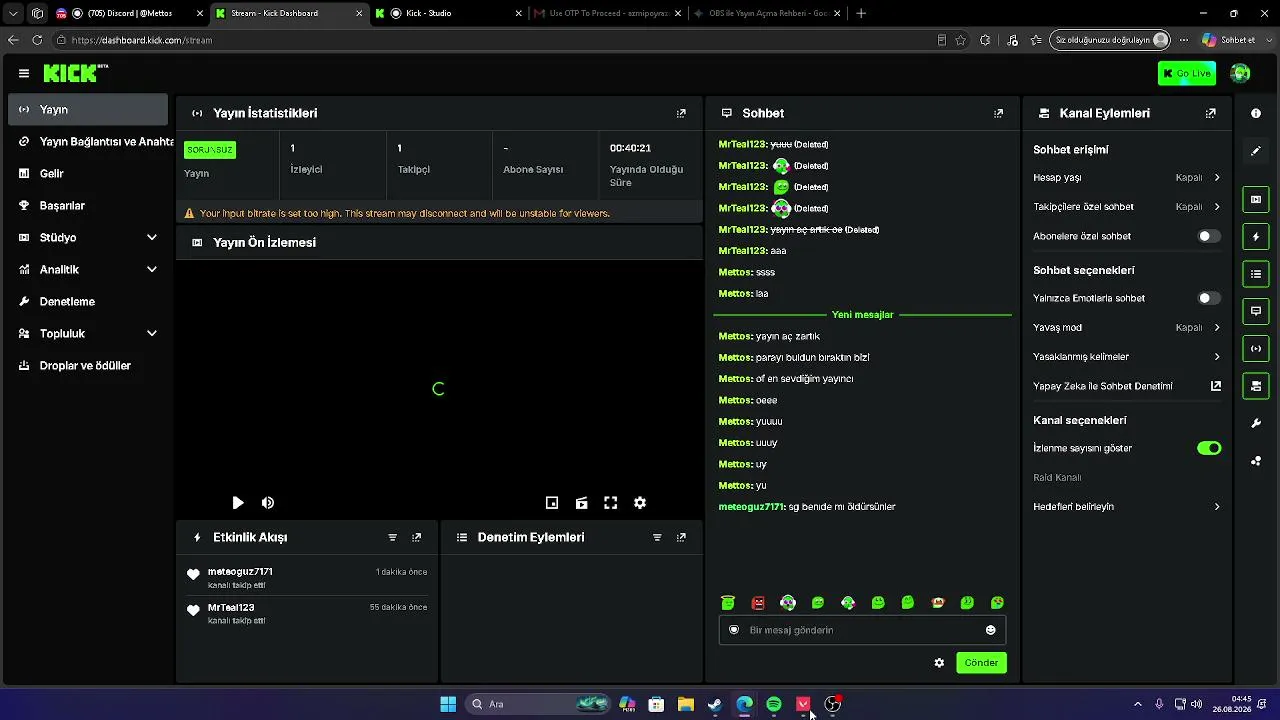Open Hesap yaşı options

pos(1127,177)
